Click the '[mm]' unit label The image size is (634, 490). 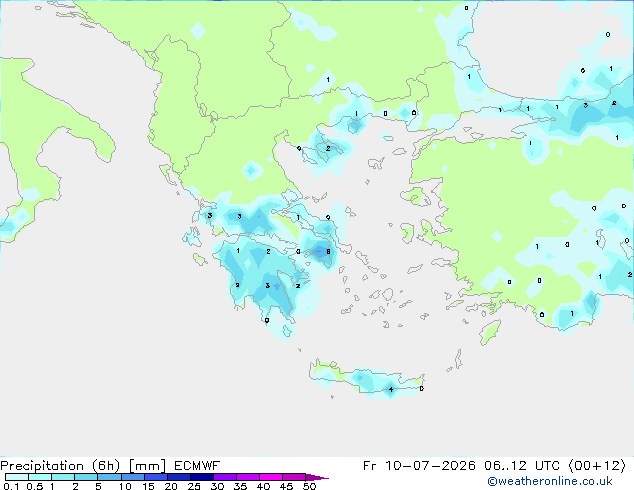[147, 466]
